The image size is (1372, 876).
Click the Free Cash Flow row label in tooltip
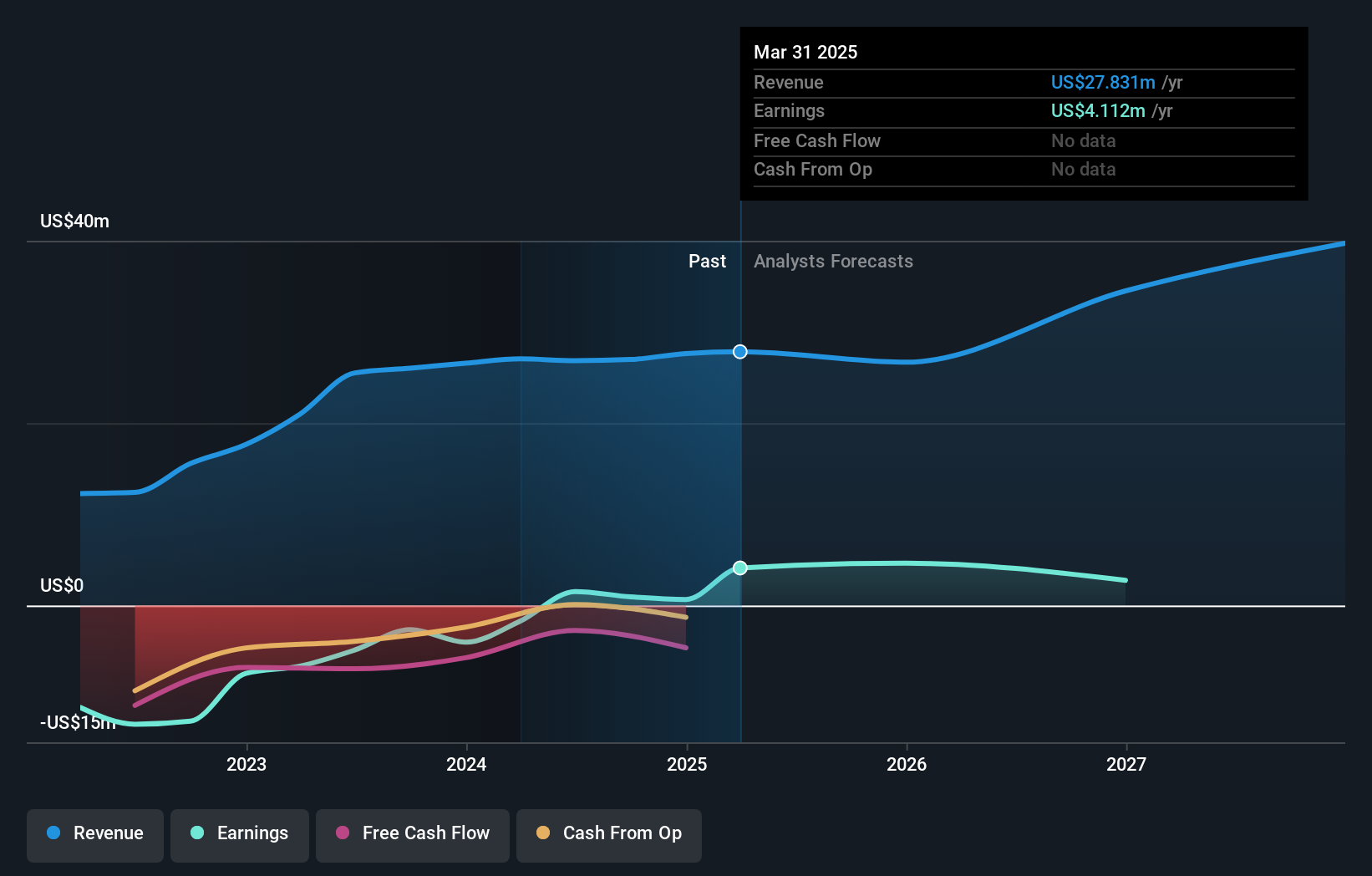(x=817, y=140)
